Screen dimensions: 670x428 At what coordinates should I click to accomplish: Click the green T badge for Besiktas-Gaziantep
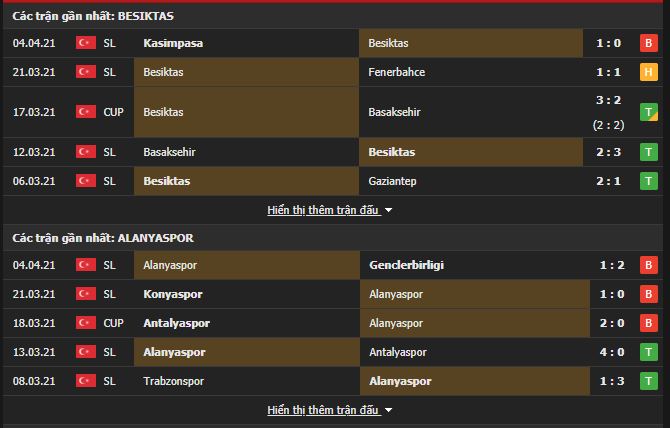pyautogui.click(x=648, y=181)
